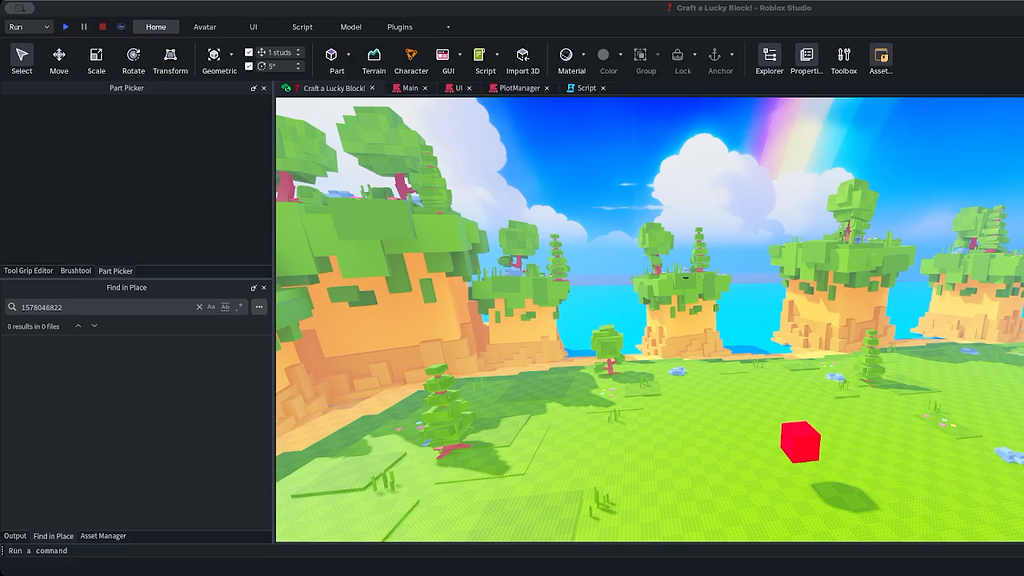The height and width of the screenshot is (576, 1024).
Task: Open the Run mode dropdown
Action: click(x=29, y=27)
